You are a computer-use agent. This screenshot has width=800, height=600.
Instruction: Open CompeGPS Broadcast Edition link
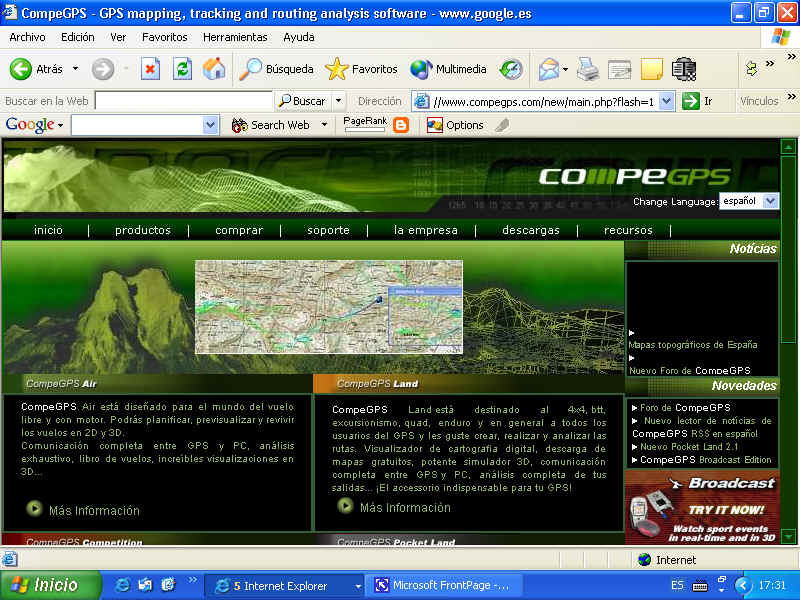pyautogui.click(x=706, y=460)
